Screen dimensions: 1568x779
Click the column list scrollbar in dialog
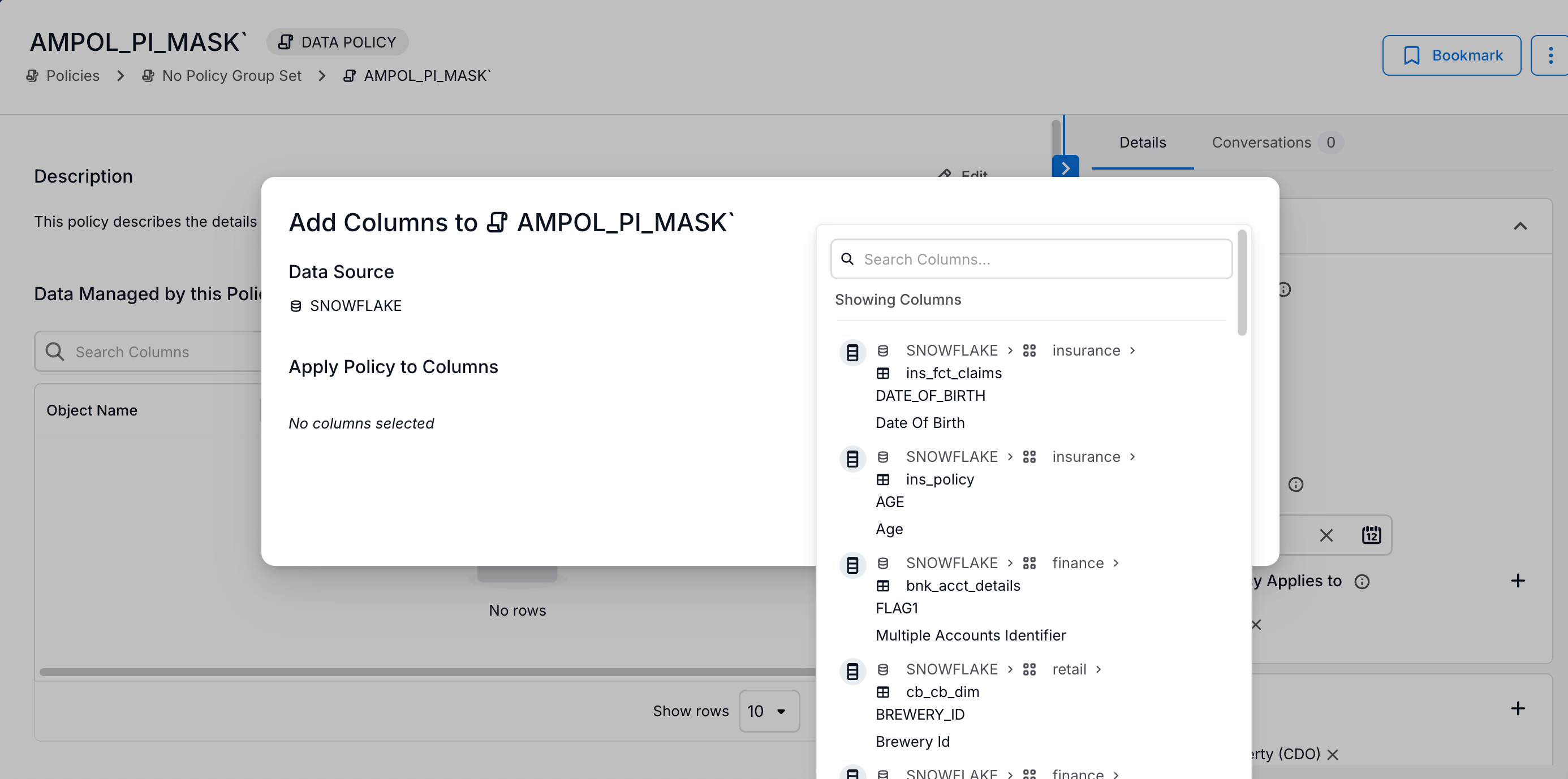(x=1242, y=283)
